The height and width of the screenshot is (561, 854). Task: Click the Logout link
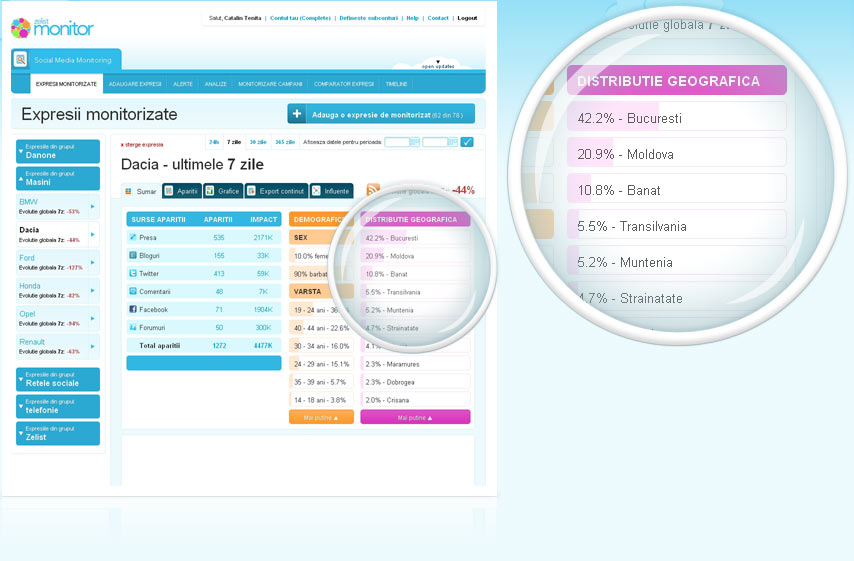467,18
